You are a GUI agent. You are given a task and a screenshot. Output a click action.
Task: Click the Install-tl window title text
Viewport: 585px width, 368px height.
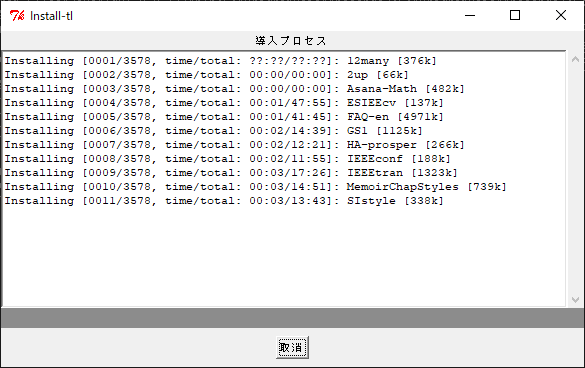[51, 16]
